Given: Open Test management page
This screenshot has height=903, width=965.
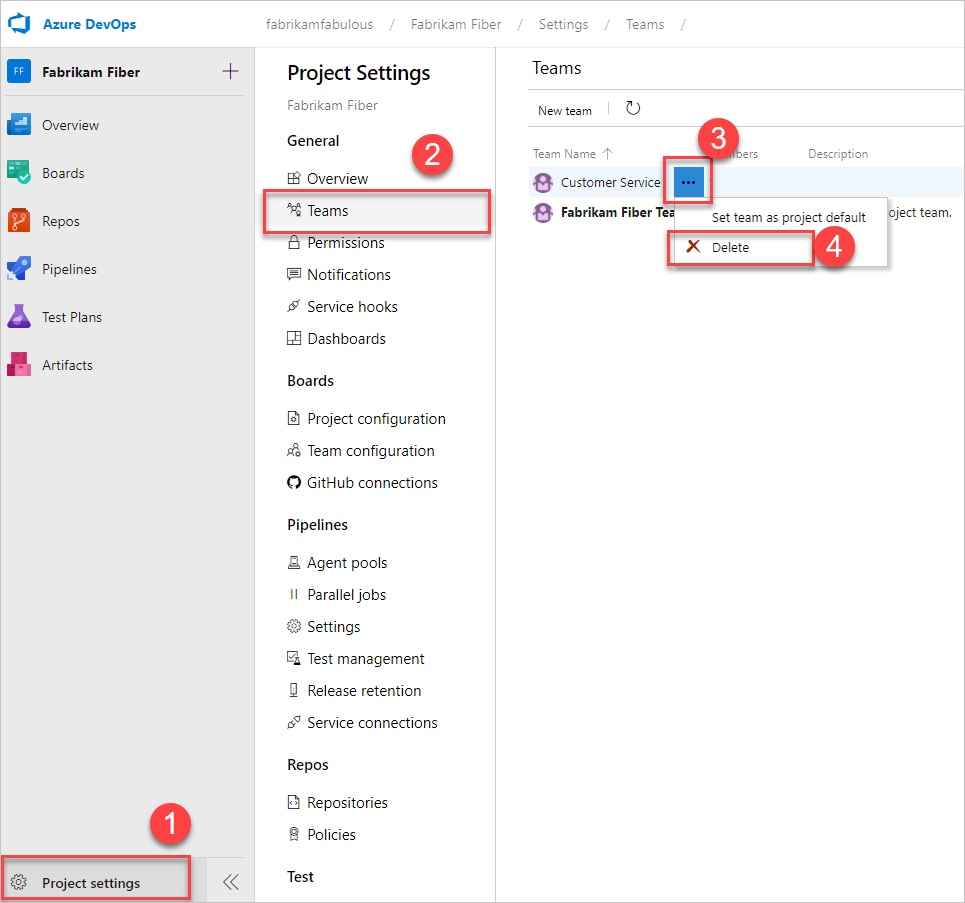Looking at the screenshot, I should point(366,659).
